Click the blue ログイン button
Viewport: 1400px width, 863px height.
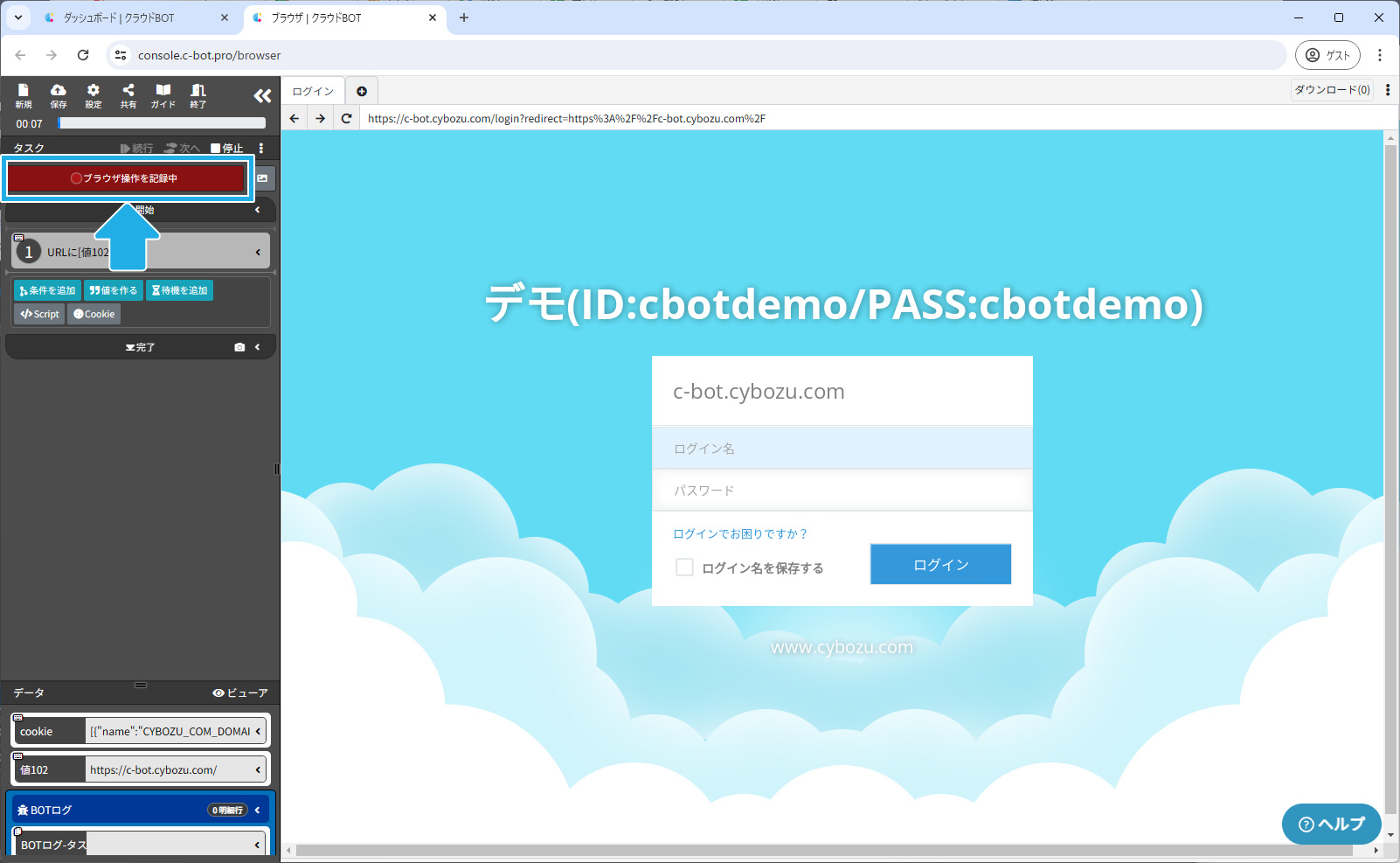pos(940,564)
